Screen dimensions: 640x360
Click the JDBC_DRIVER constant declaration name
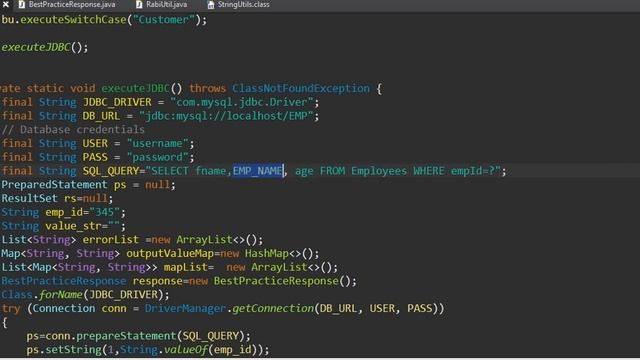[x=117, y=102]
